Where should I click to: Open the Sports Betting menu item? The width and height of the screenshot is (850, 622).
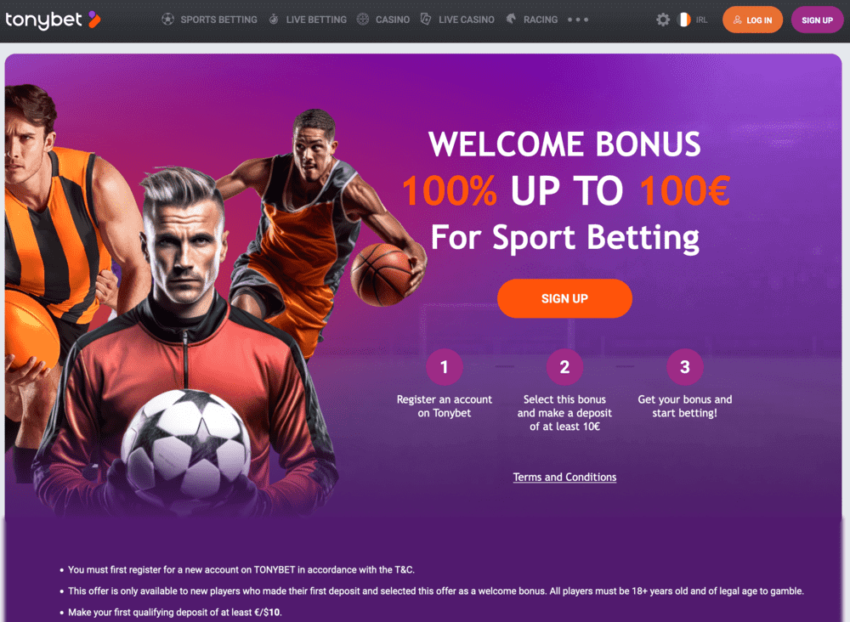tap(219, 20)
